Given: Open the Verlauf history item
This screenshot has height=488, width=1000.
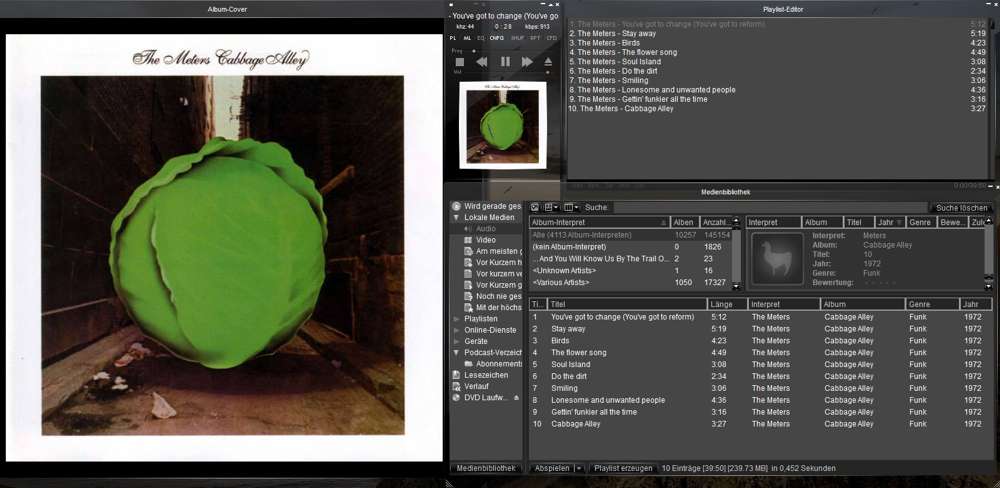Looking at the screenshot, I should pos(476,386).
